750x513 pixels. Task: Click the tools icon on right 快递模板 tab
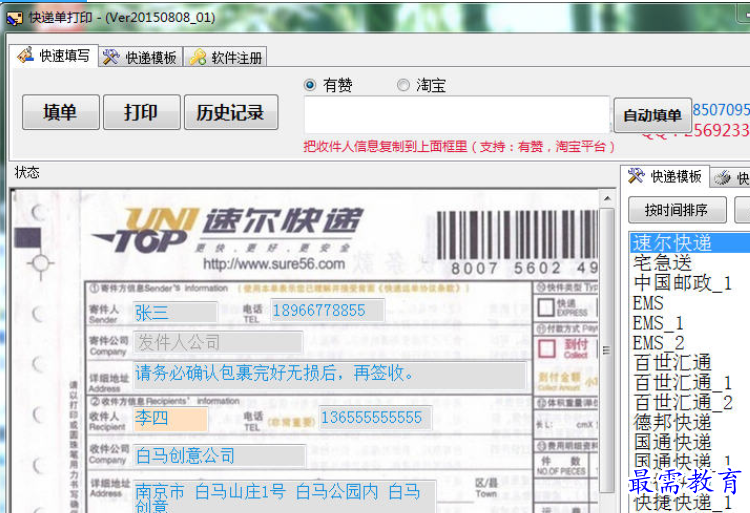pyautogui.click(x=636, y=176)
